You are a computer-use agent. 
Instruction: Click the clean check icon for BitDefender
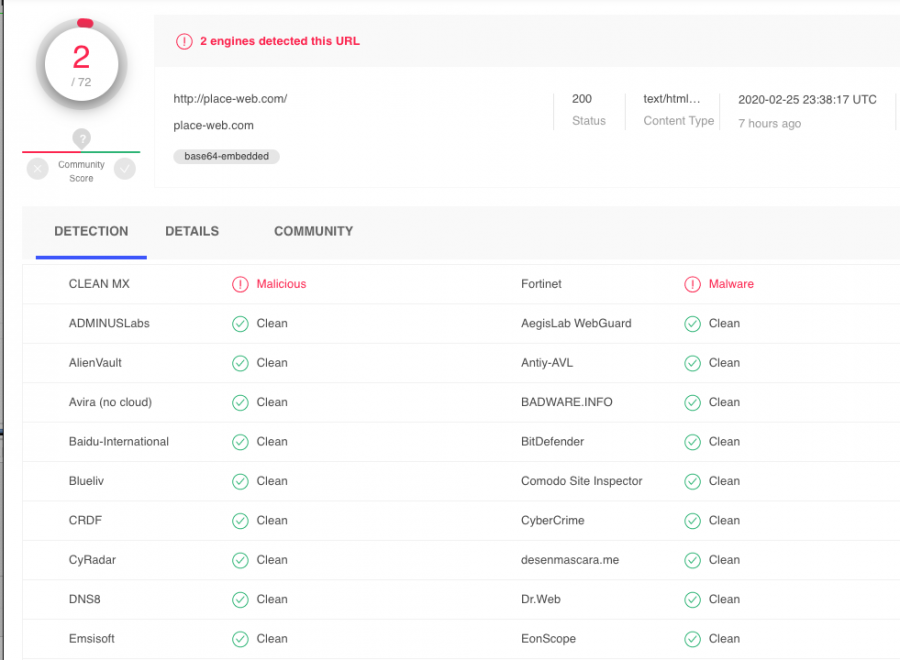click(692, 442)
